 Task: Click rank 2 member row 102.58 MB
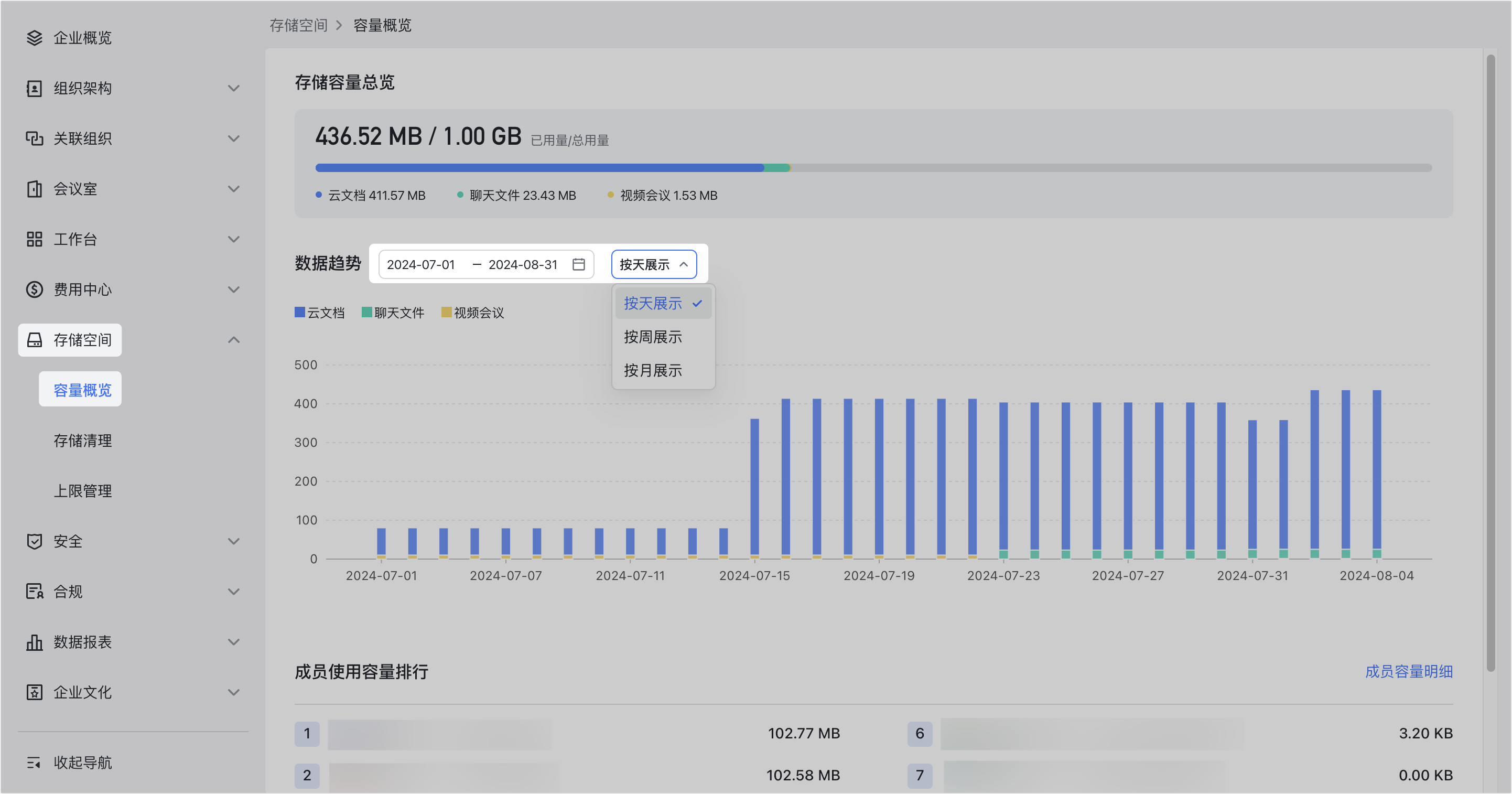[568, 775]
